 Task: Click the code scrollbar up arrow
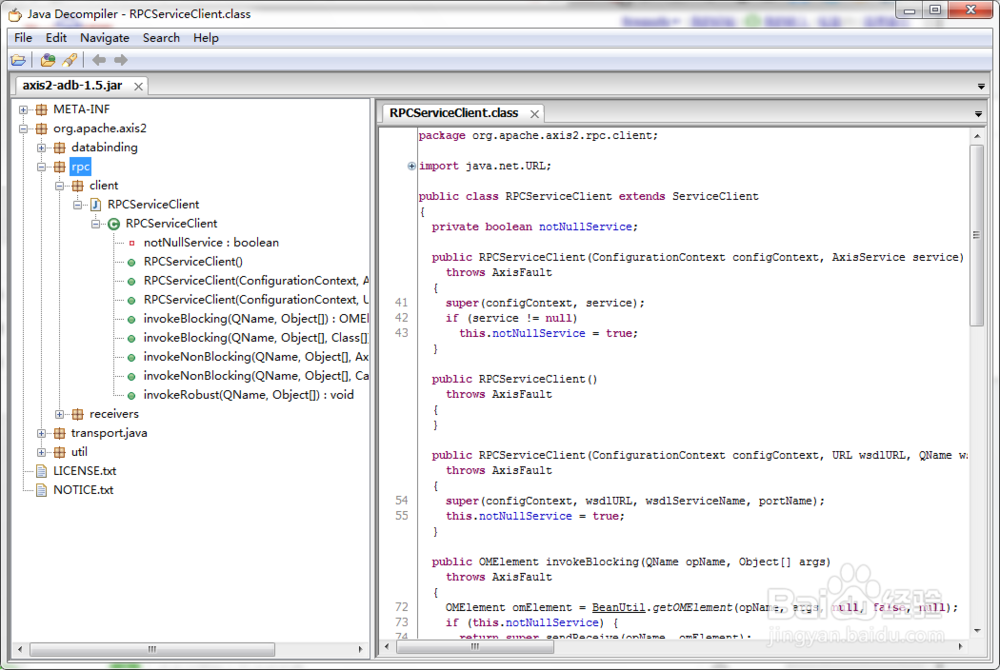tap(977, 136)
